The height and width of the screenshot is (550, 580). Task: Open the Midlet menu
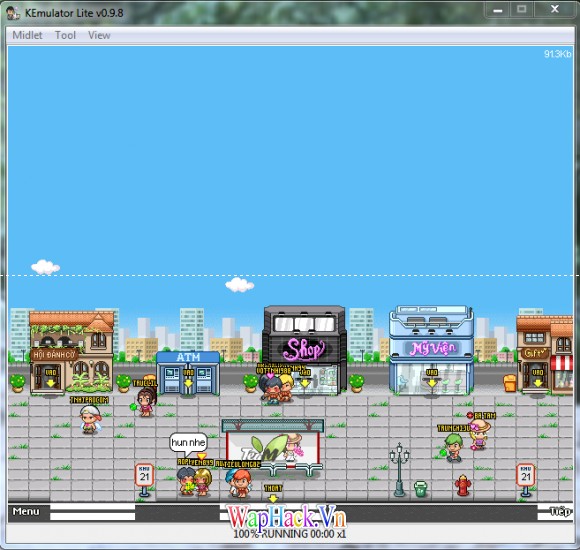[27, 35]
